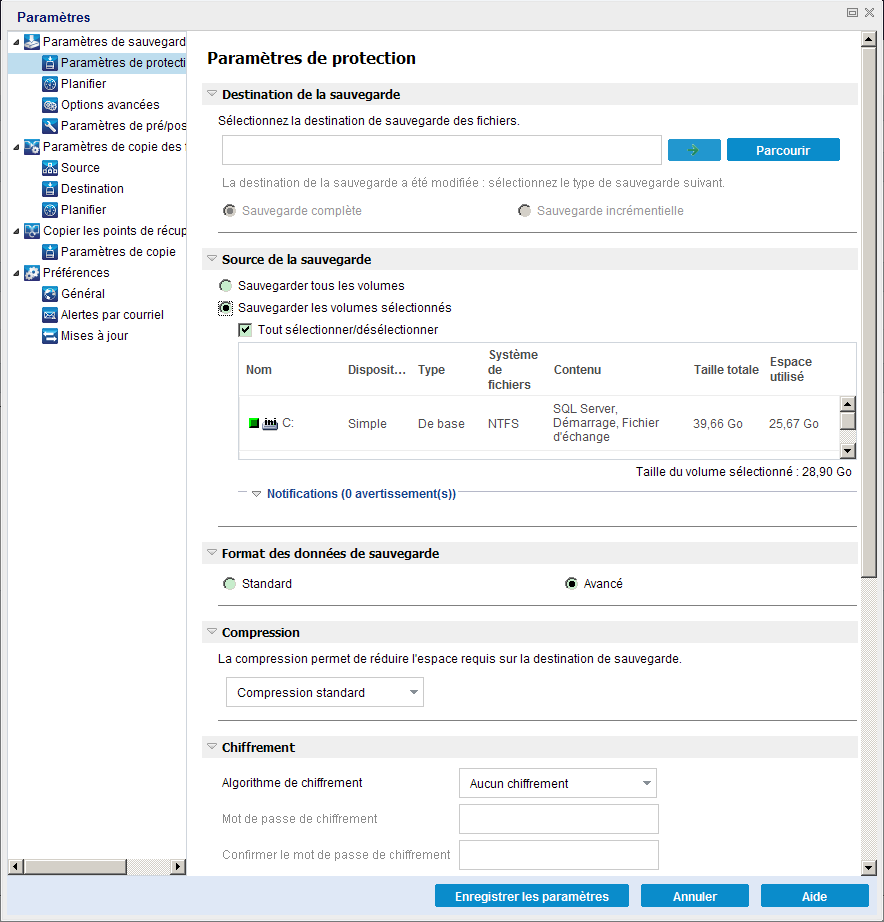
Task: Click the backup destination path field
Action: (x=441, y=150)
